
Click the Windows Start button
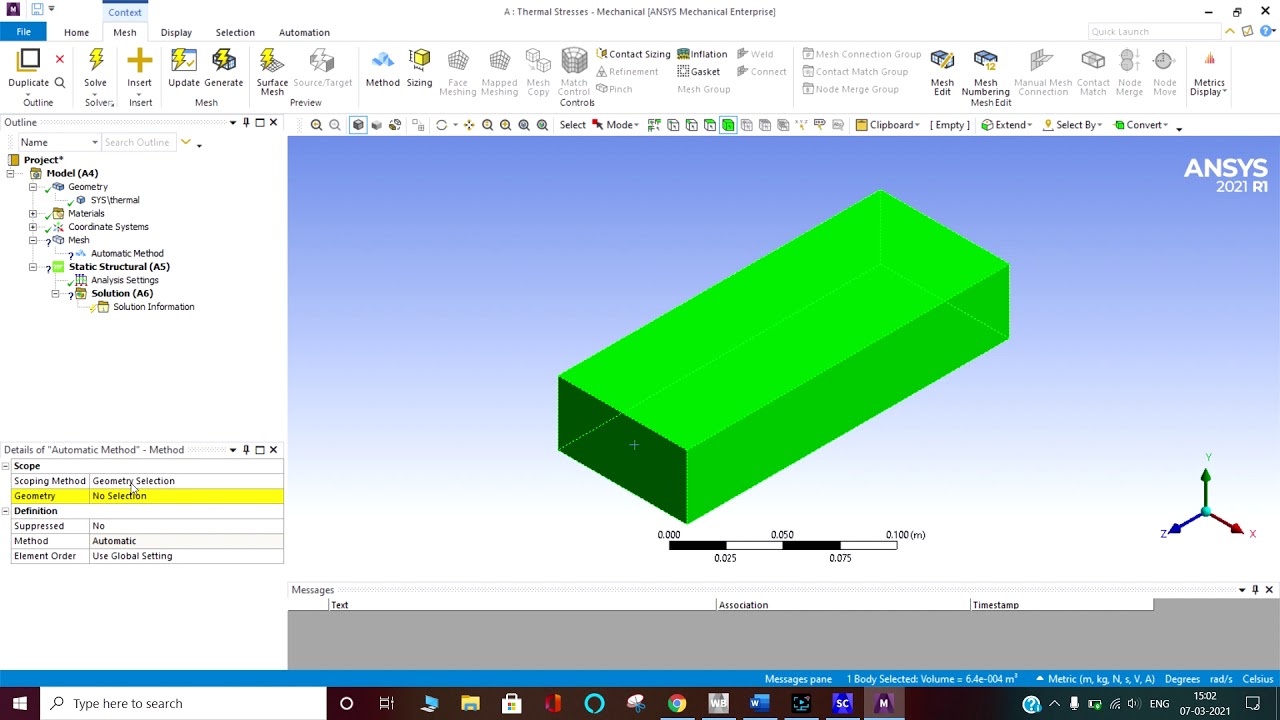click(20, 703)
